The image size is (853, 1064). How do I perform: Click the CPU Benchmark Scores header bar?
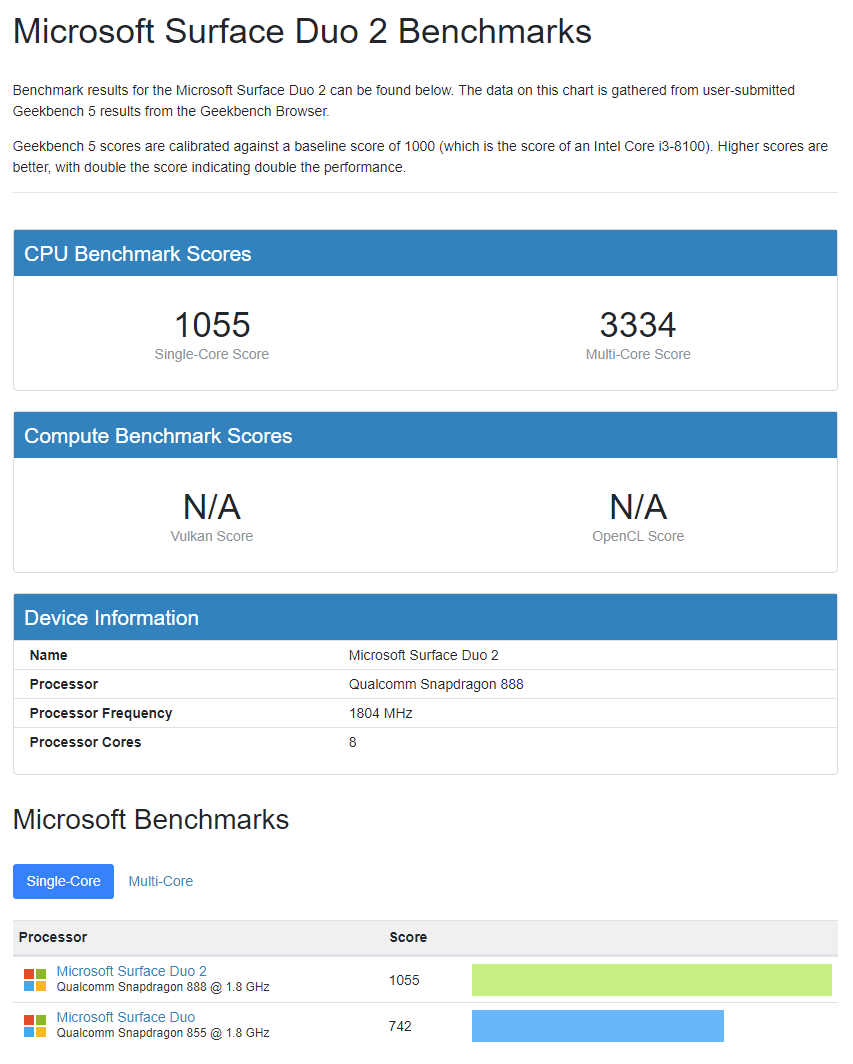(x=424, y=253)
